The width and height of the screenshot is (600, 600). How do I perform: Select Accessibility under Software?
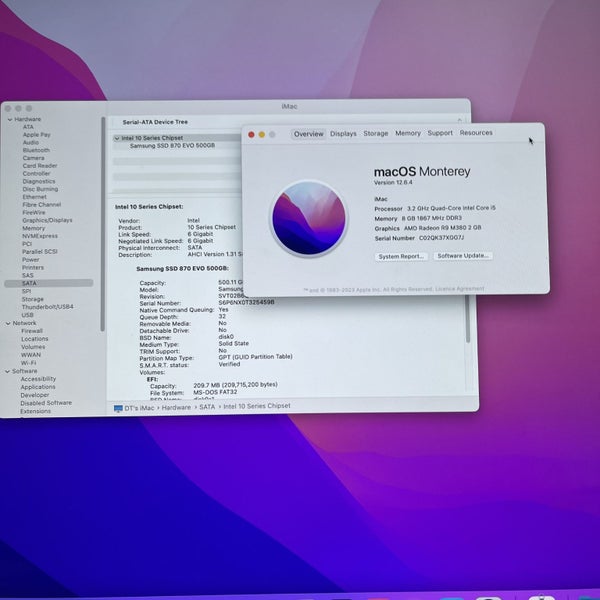38,379
